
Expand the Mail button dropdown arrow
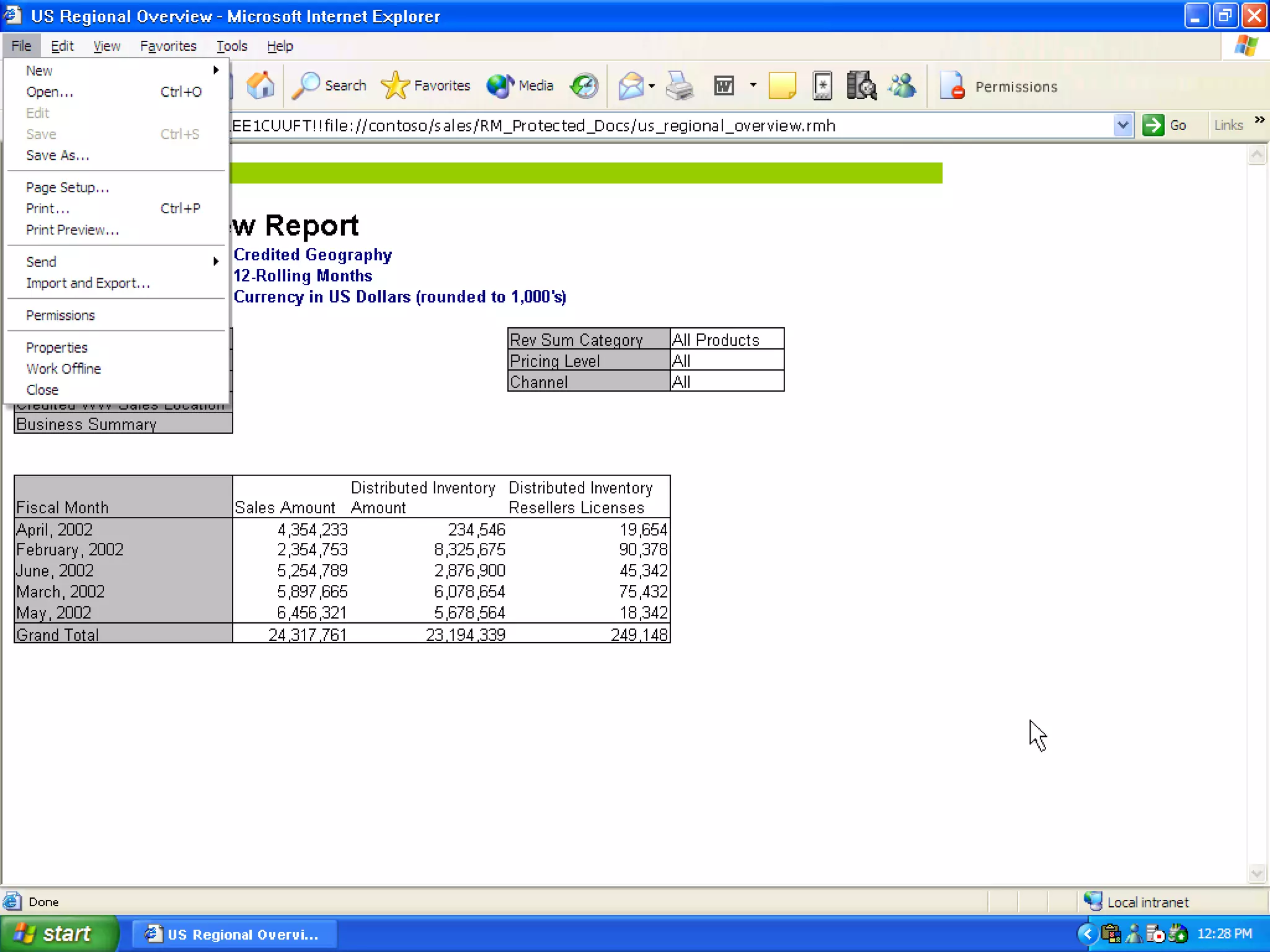tap(652, 86)
